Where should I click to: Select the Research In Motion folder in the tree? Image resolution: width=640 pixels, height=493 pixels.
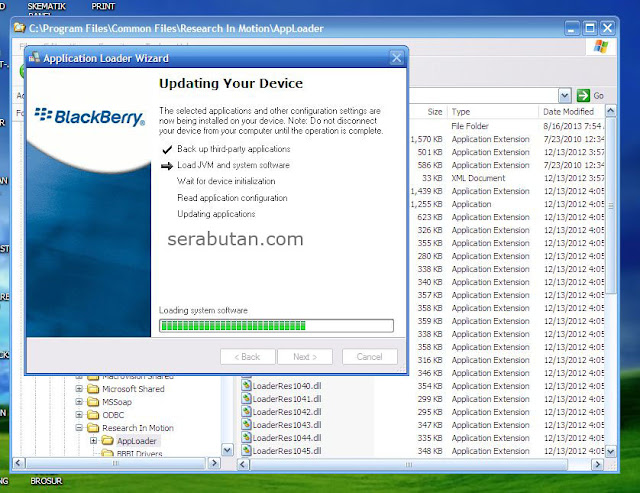(138, 428)
